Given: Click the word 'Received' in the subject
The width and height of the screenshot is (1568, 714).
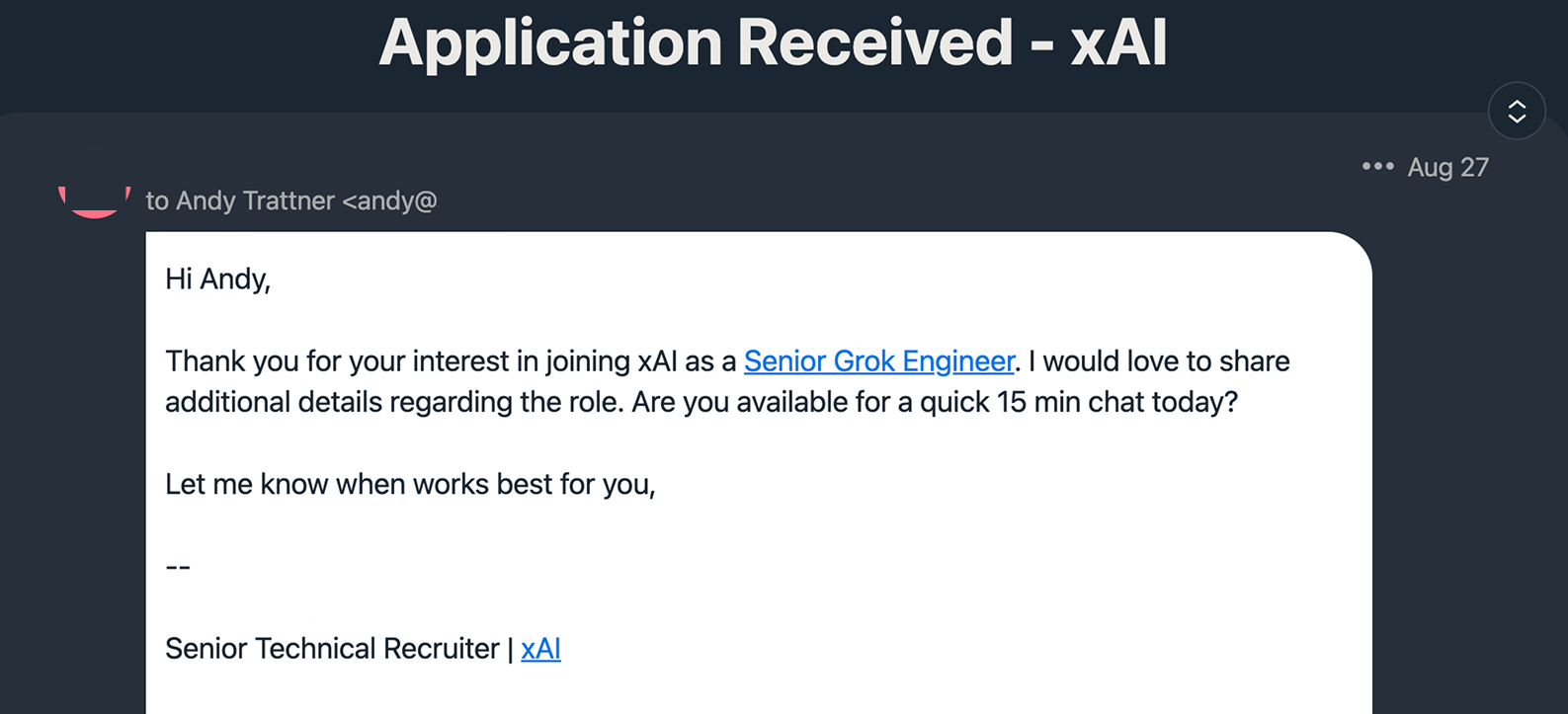Looking at the screenshot, I should (874, 42).
